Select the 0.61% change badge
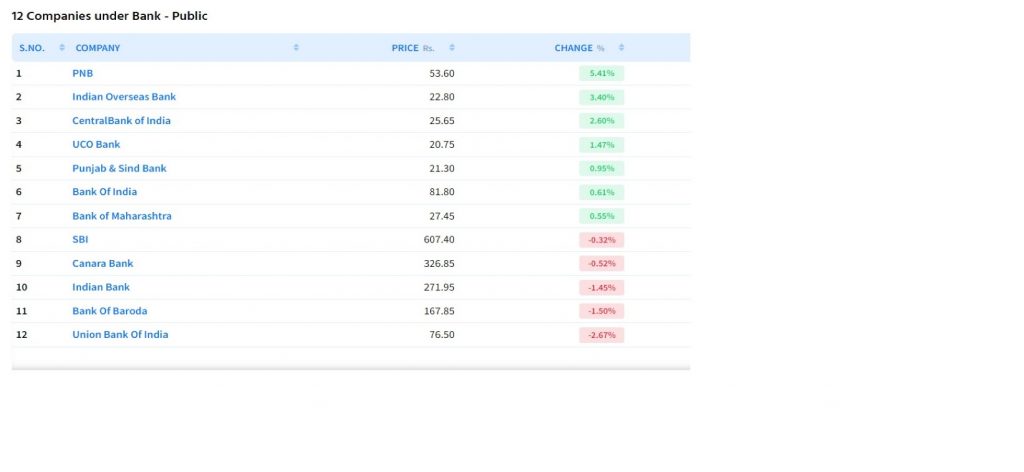 601,193
